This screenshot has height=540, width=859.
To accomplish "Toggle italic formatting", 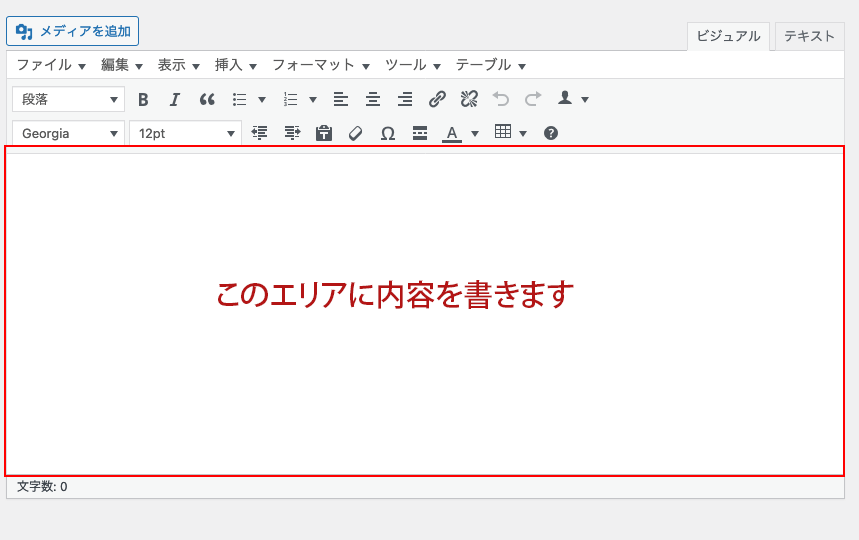I will 175,99.
